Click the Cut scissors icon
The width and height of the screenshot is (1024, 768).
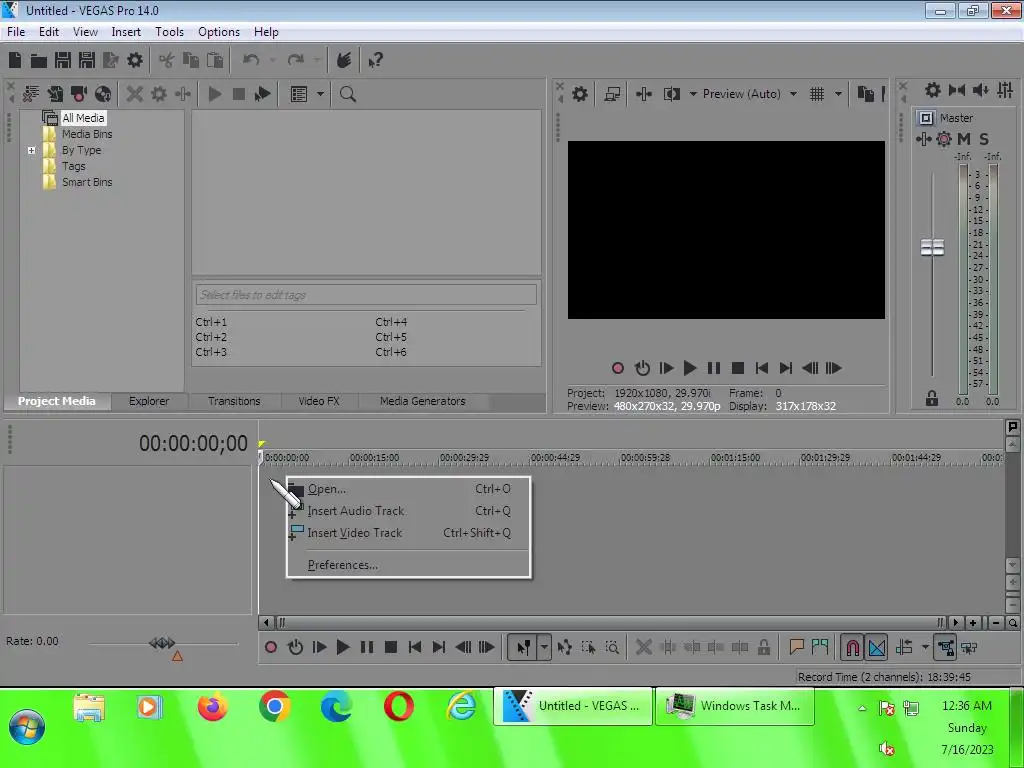pos(167,61)
